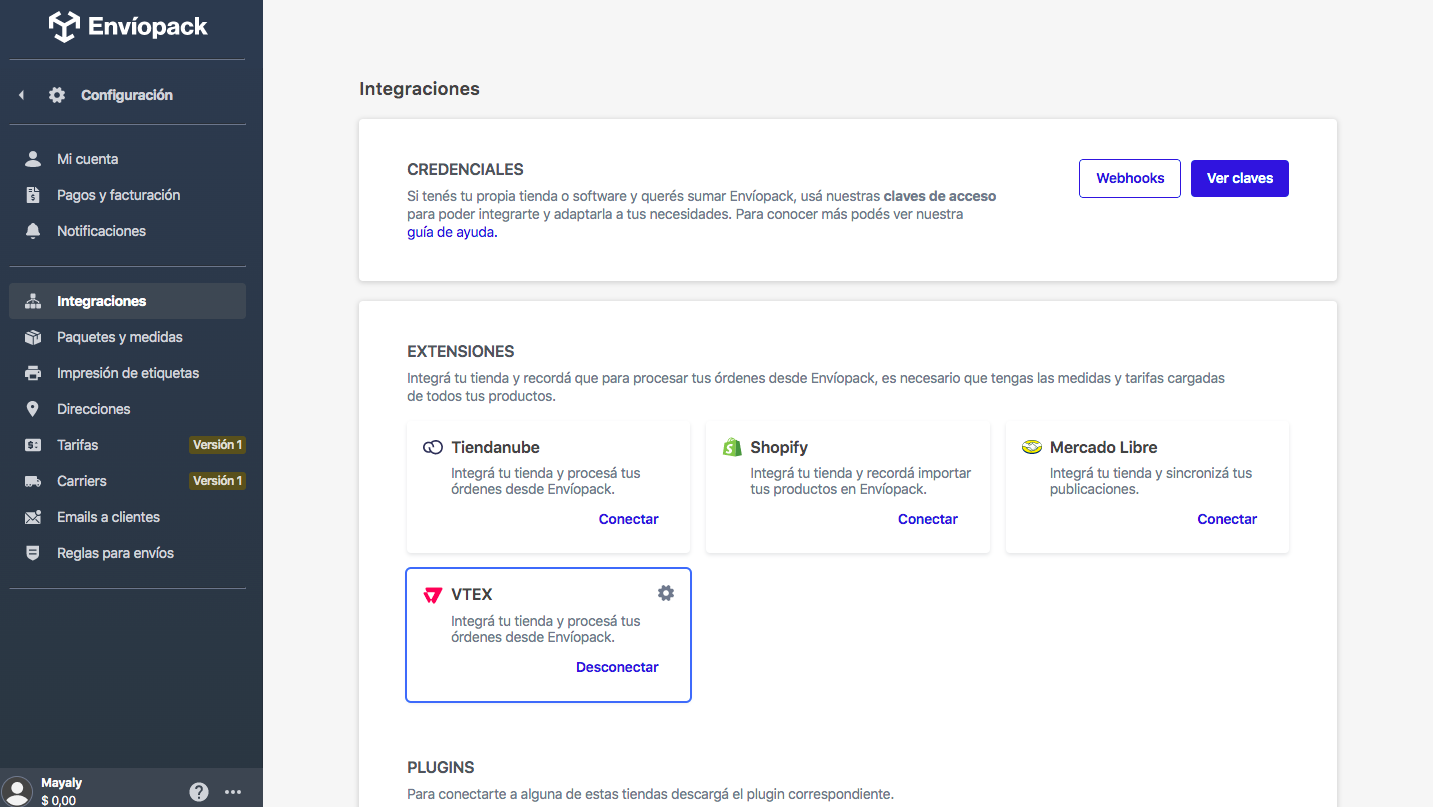
Task: Connect the Mercado Libre extension
Action: (x=1227, y=519)
